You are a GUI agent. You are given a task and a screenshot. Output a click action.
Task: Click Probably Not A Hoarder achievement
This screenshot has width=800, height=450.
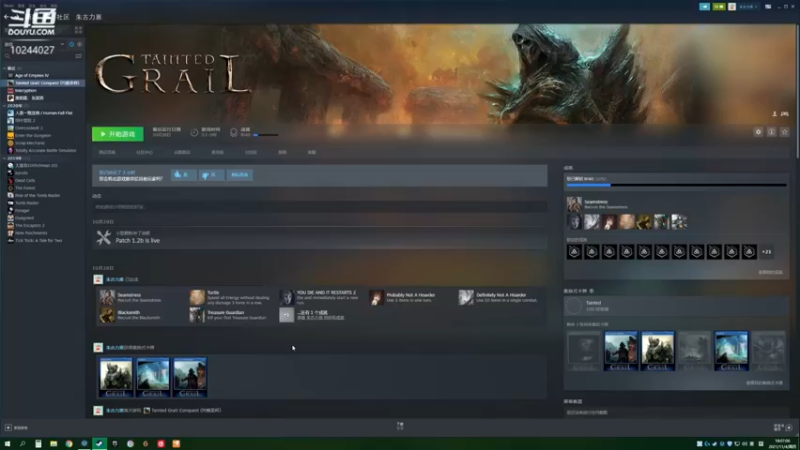click(x=403, y=297)
